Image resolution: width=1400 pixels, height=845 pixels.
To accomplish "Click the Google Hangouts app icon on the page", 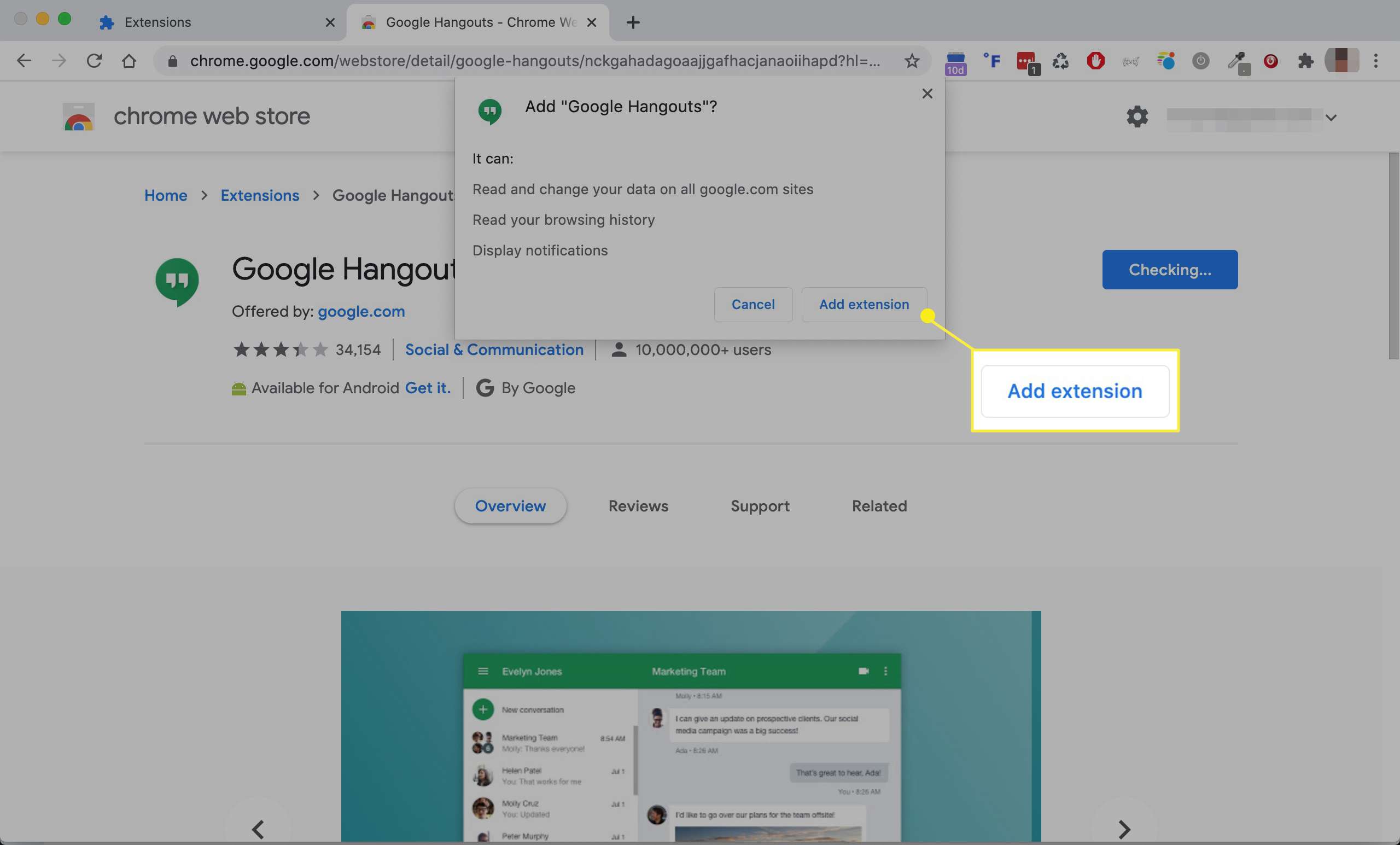I will click(177, 282).
